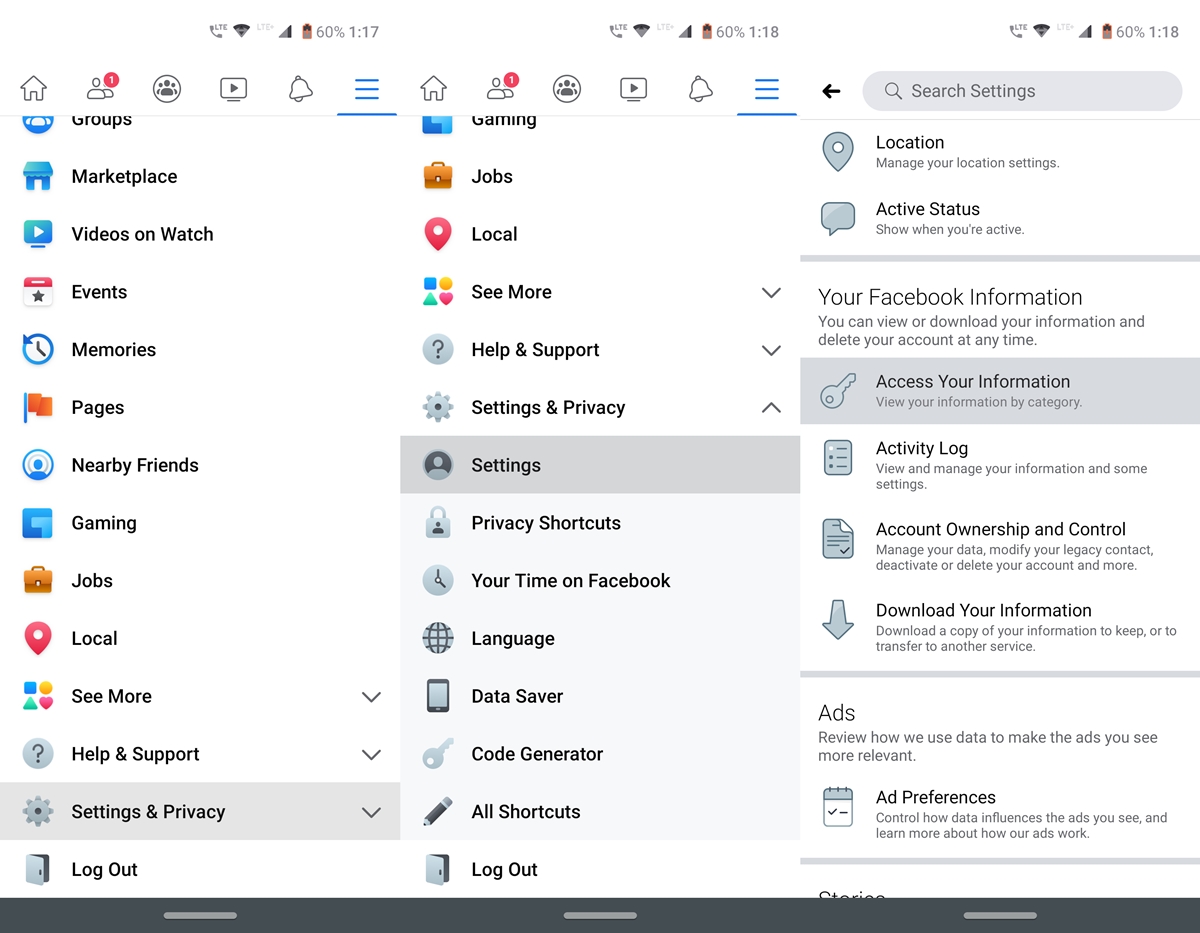This screenshot has width=1200, height=933.
Task: Open Local pin icon in the left screen
Action: pos(38,639)
